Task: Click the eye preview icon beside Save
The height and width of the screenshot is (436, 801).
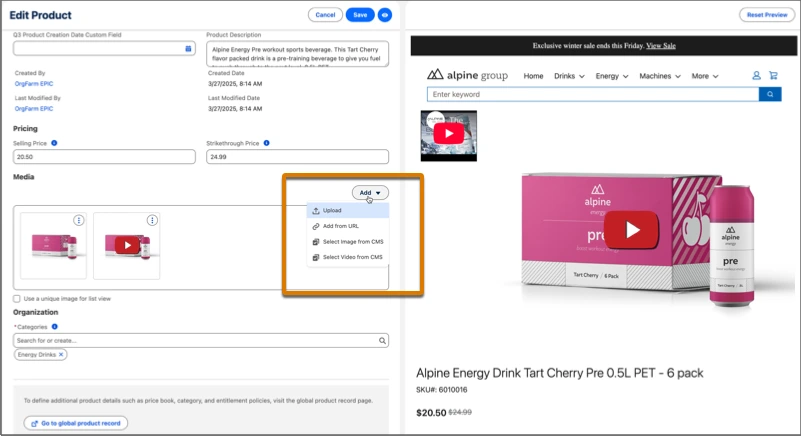Action: [385, 15]
